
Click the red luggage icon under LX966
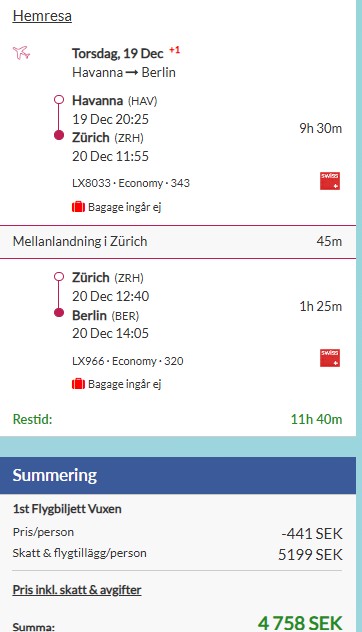click(78, 384)
